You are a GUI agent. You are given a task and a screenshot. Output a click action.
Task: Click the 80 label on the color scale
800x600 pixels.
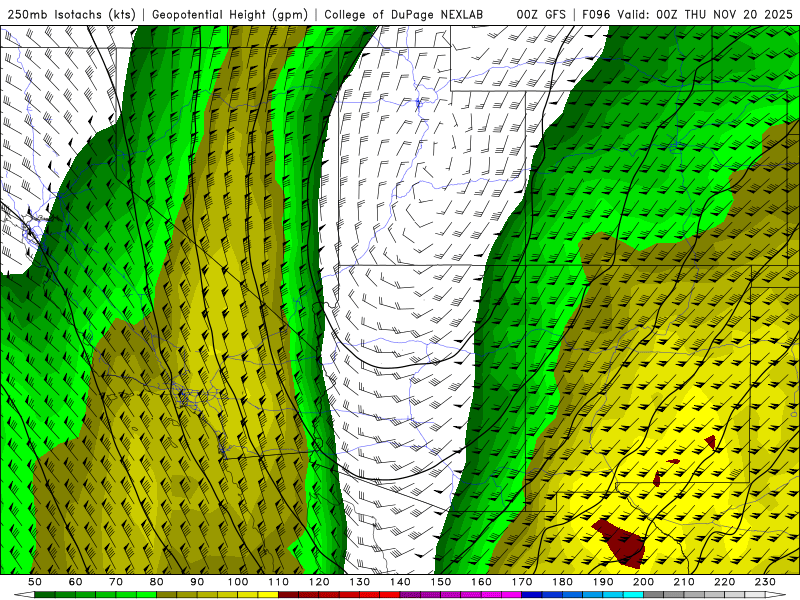click(x=157, y=582)
